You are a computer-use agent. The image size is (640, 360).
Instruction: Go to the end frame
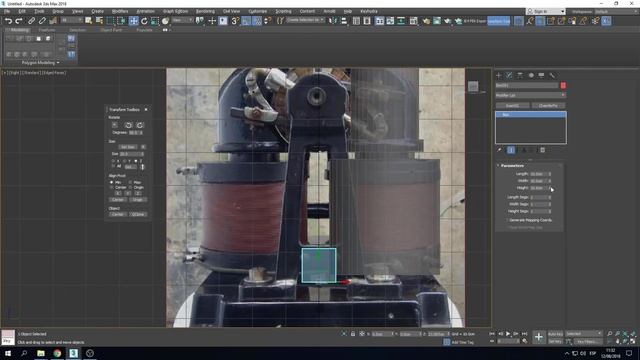(x=524, y=334)
